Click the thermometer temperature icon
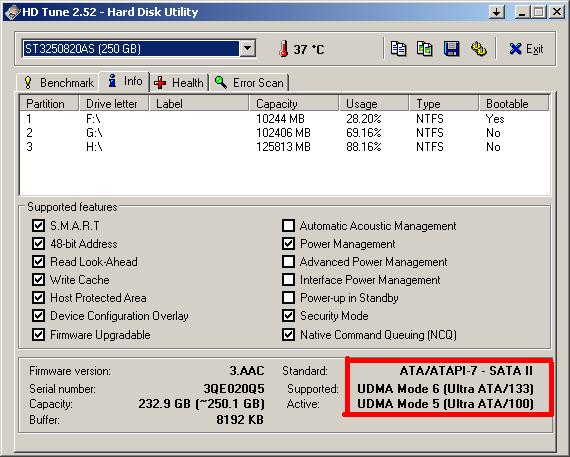The image size is (570, 457). coord(284,49)
